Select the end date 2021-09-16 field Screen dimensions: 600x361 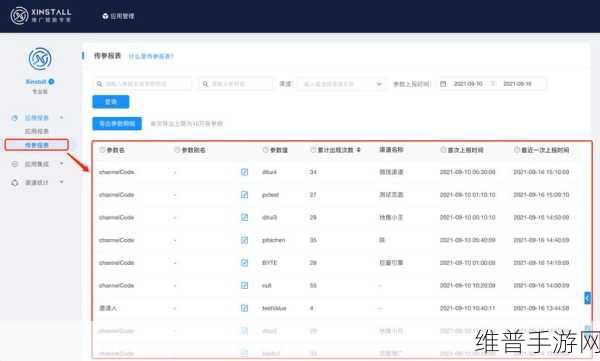517,84
